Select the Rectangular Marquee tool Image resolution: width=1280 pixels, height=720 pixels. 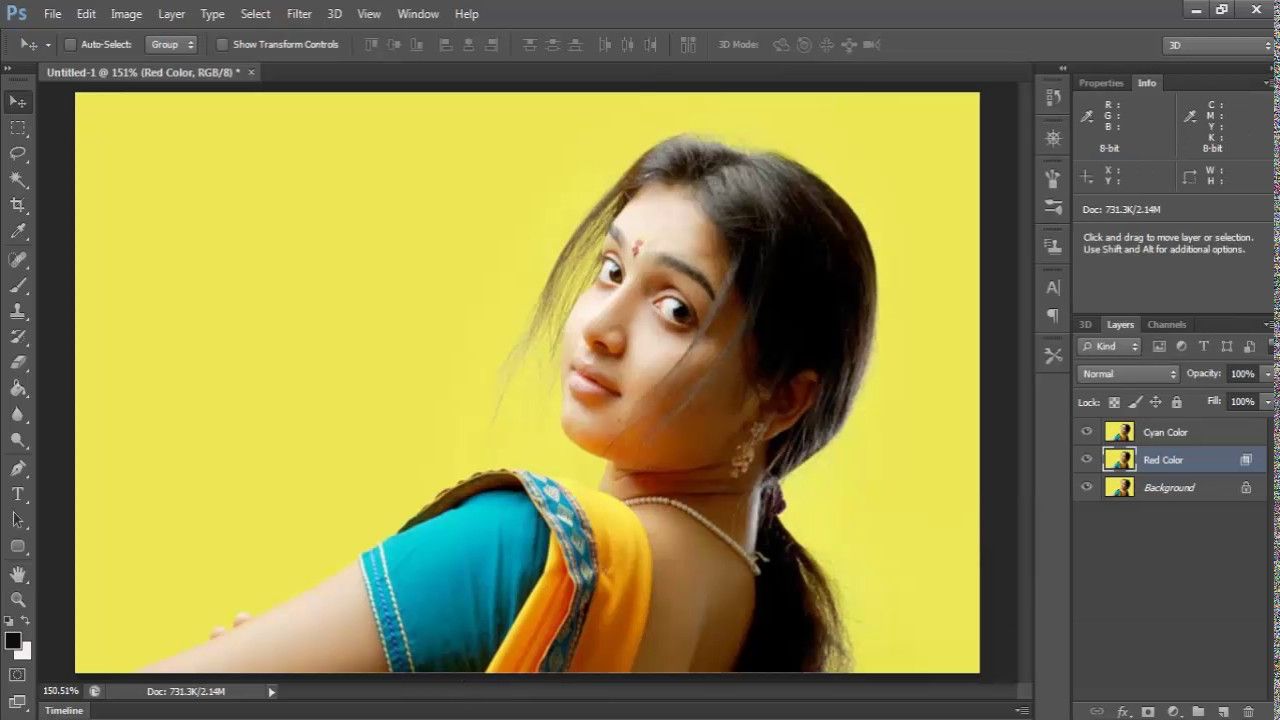[x=18, y=128]
